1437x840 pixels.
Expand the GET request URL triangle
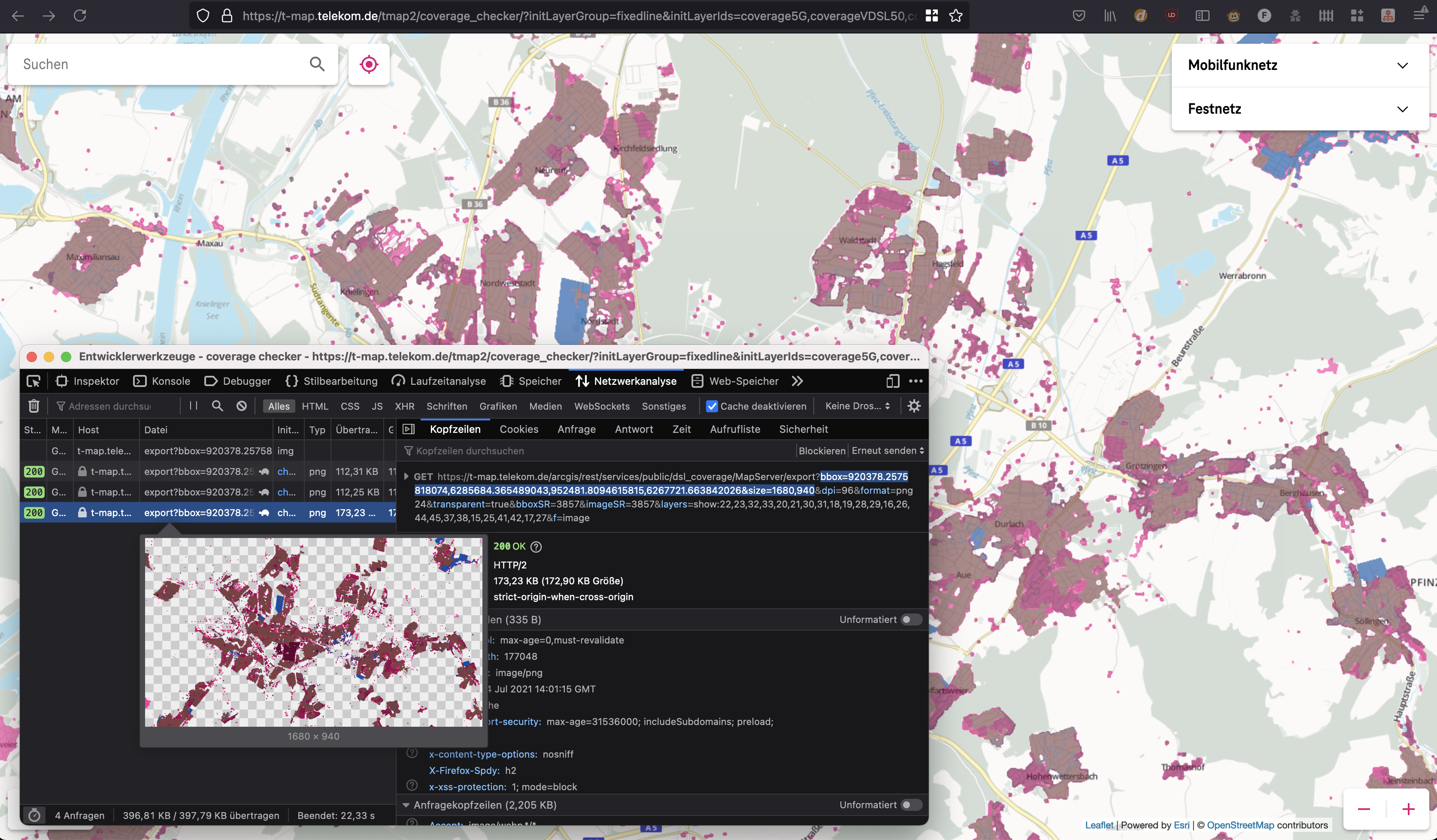[406, 477]
